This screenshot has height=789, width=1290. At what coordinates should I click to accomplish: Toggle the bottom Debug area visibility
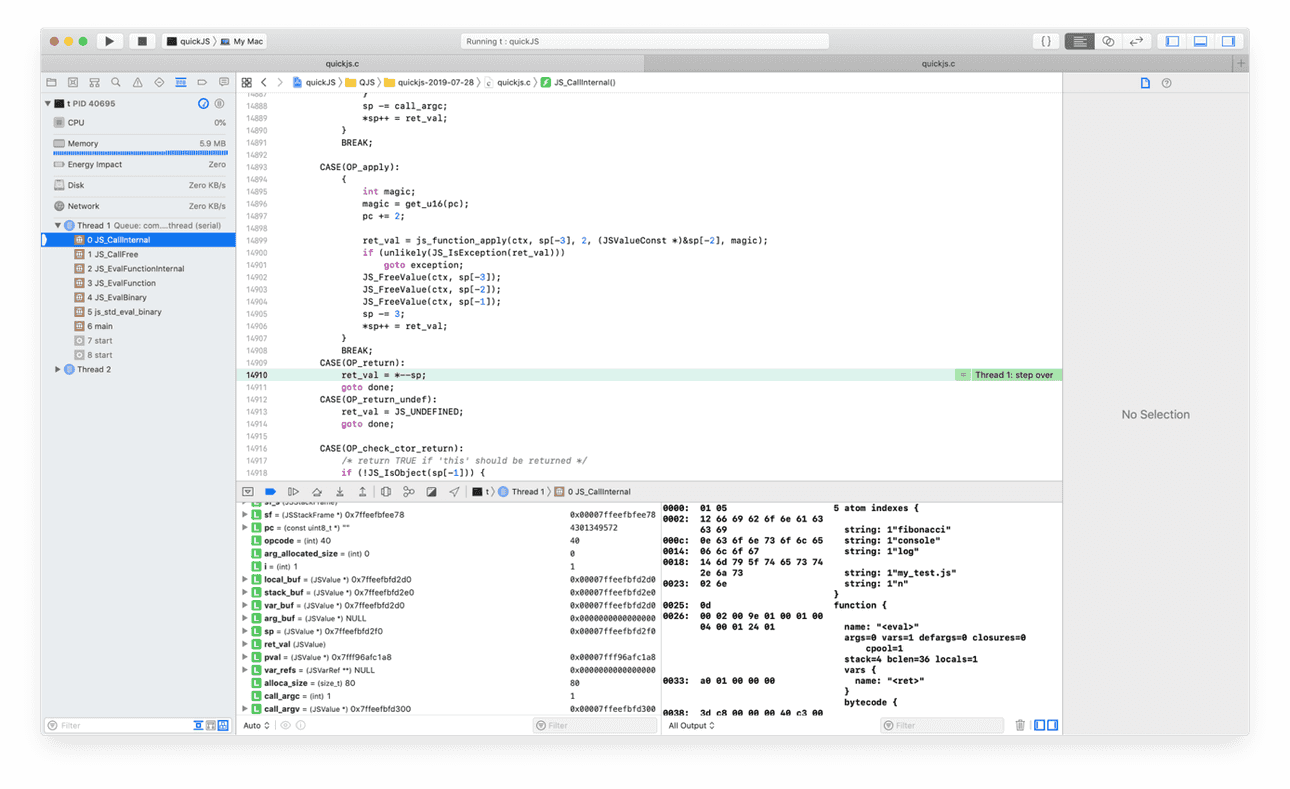tap(1200, 41)
